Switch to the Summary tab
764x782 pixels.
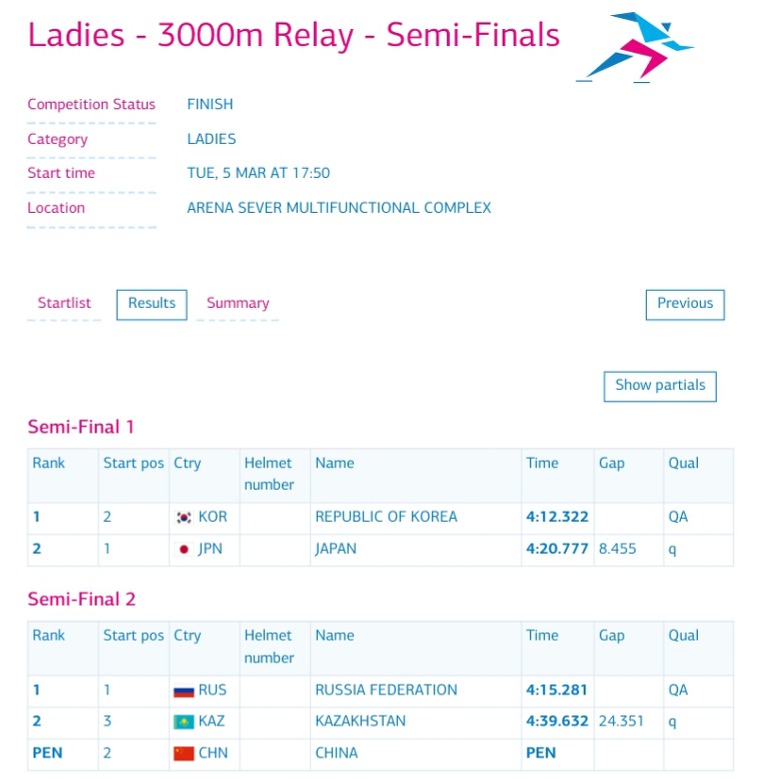click(238, 303)
